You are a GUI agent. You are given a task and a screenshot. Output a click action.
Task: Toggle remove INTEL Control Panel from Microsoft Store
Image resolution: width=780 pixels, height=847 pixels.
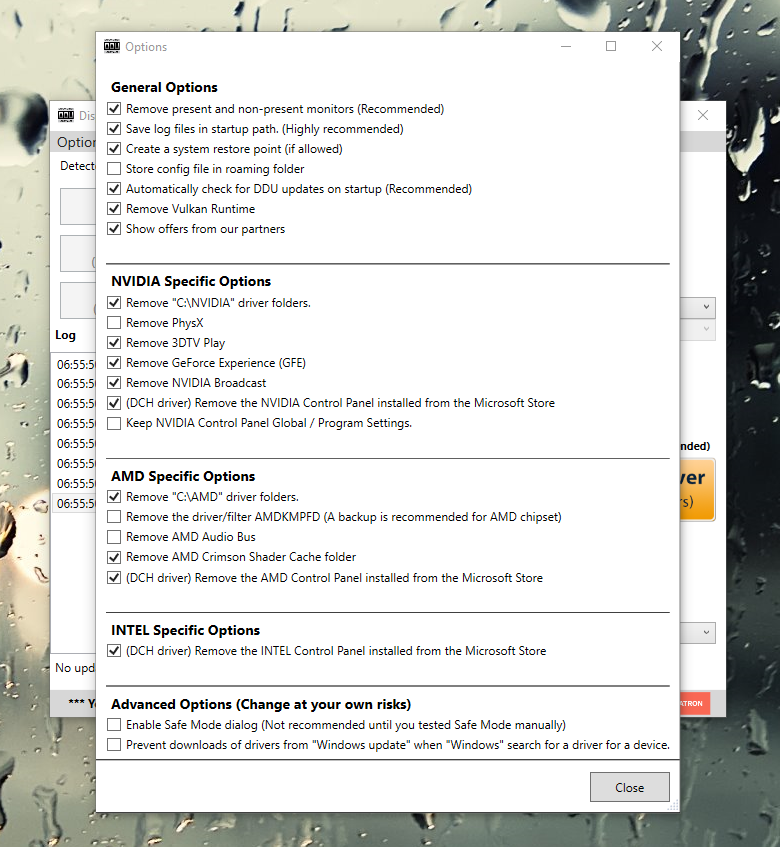point(114,650)
